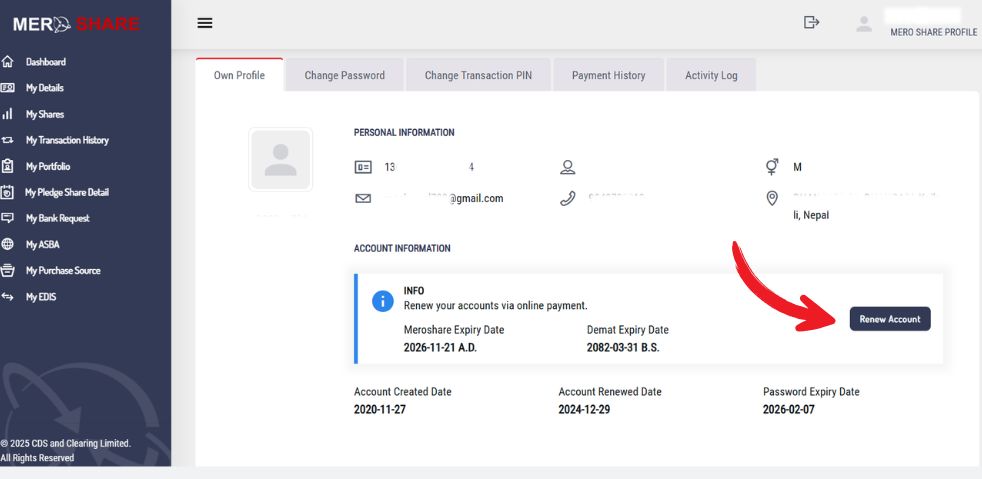Click 'Renew your accounts via online payment.' text

click(495, 306)
